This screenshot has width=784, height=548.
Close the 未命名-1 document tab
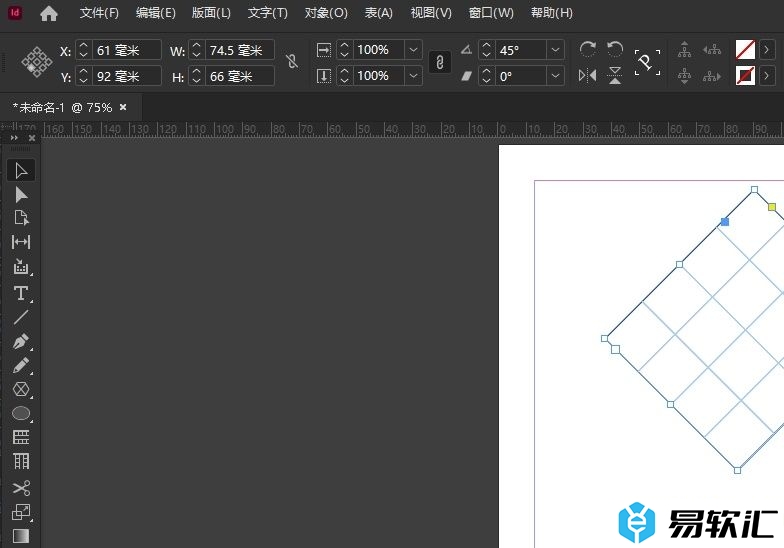[x=123, y=107]
